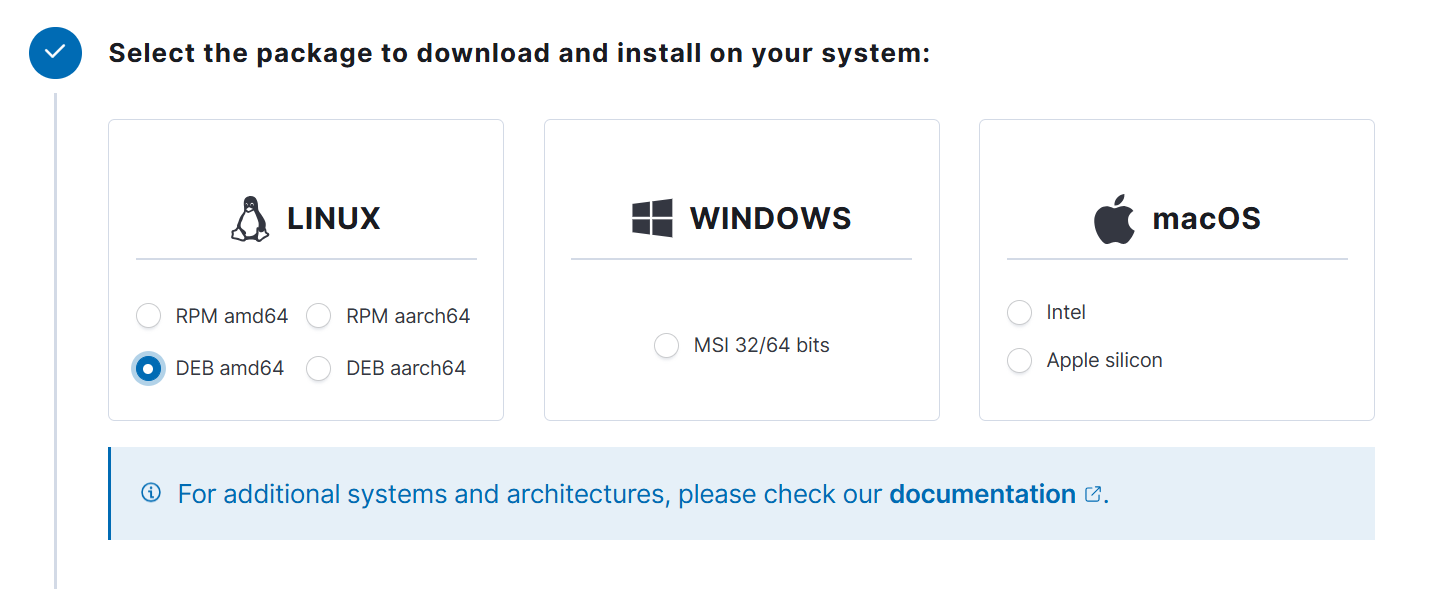Click the blue checkmark step icon

pos(55,53)
